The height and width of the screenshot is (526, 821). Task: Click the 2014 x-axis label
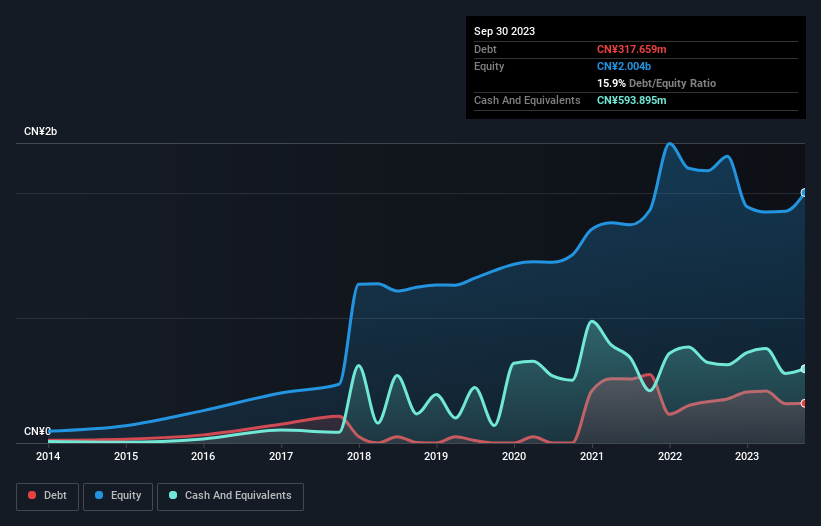pyautogui.click(x=48, y=456)
